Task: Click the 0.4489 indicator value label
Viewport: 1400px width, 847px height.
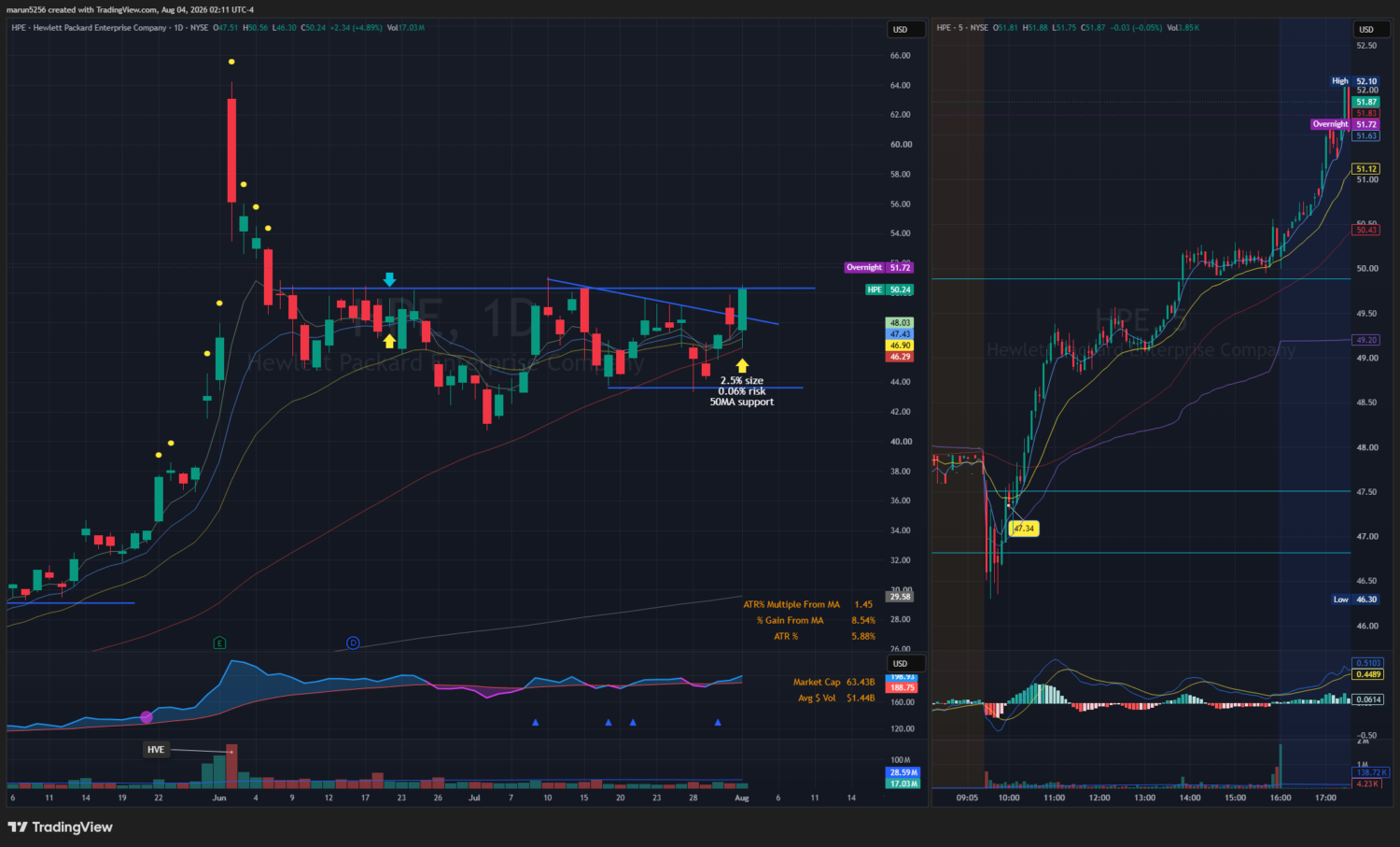Action: click(1368, 674)
